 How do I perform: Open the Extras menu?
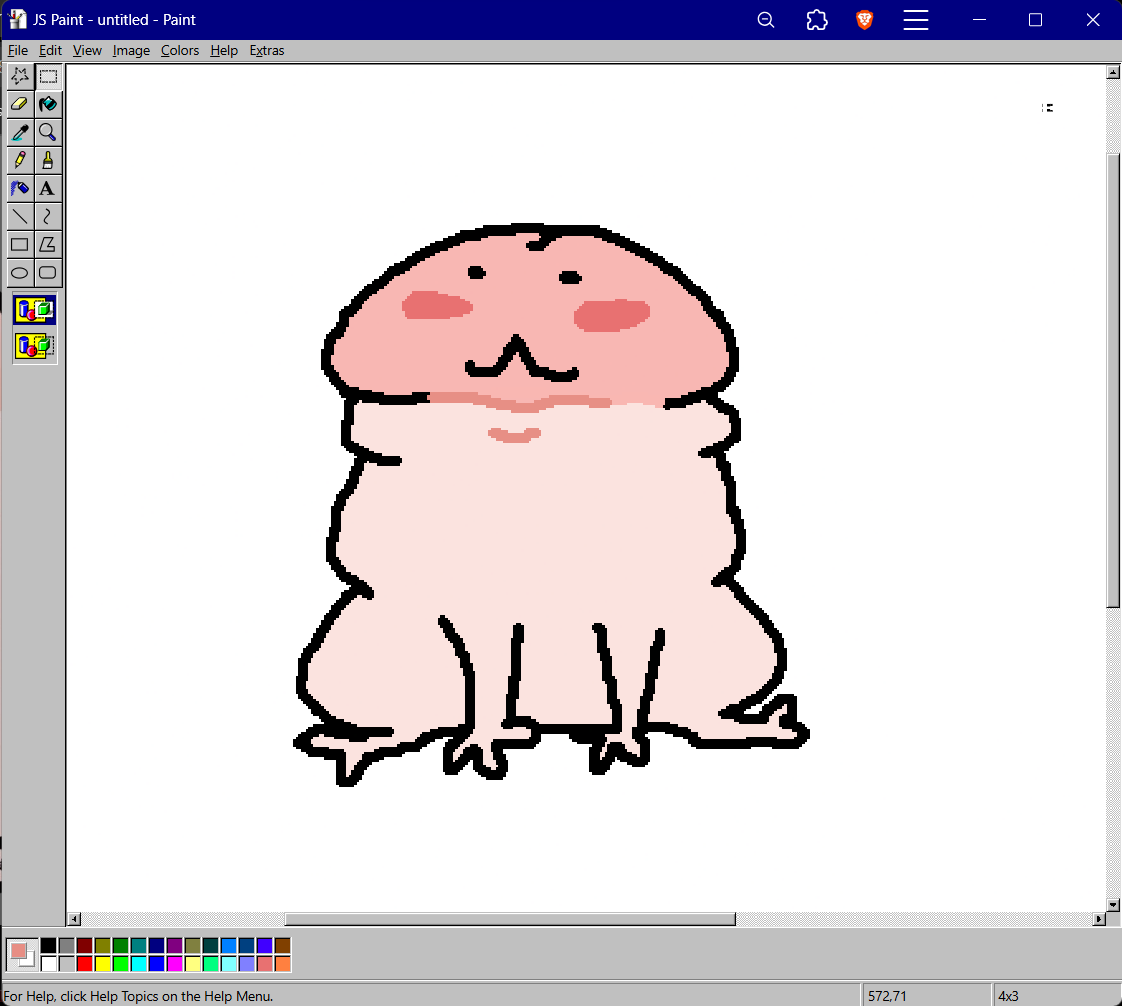(x=267, y=51)
